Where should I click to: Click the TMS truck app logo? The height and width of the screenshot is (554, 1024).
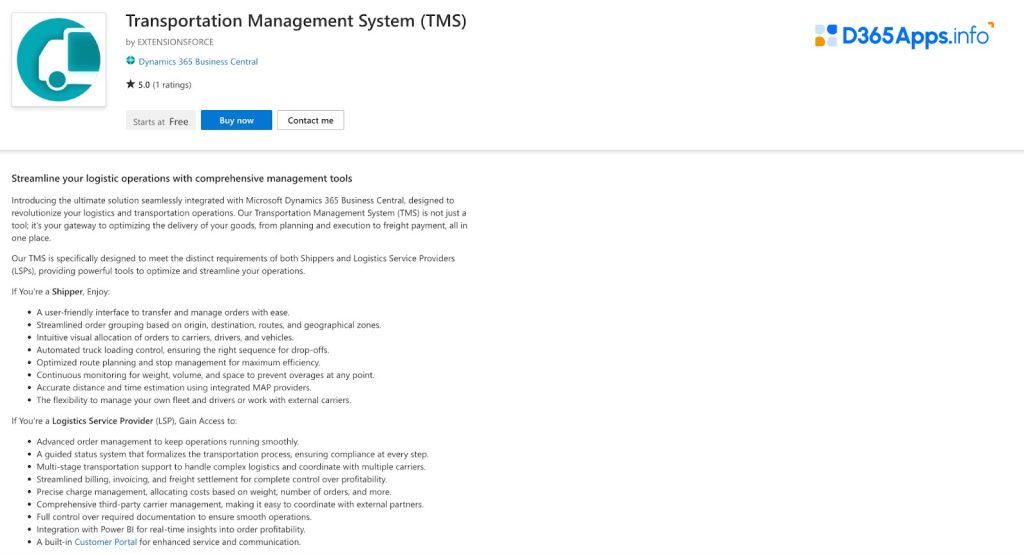[59, 59]
